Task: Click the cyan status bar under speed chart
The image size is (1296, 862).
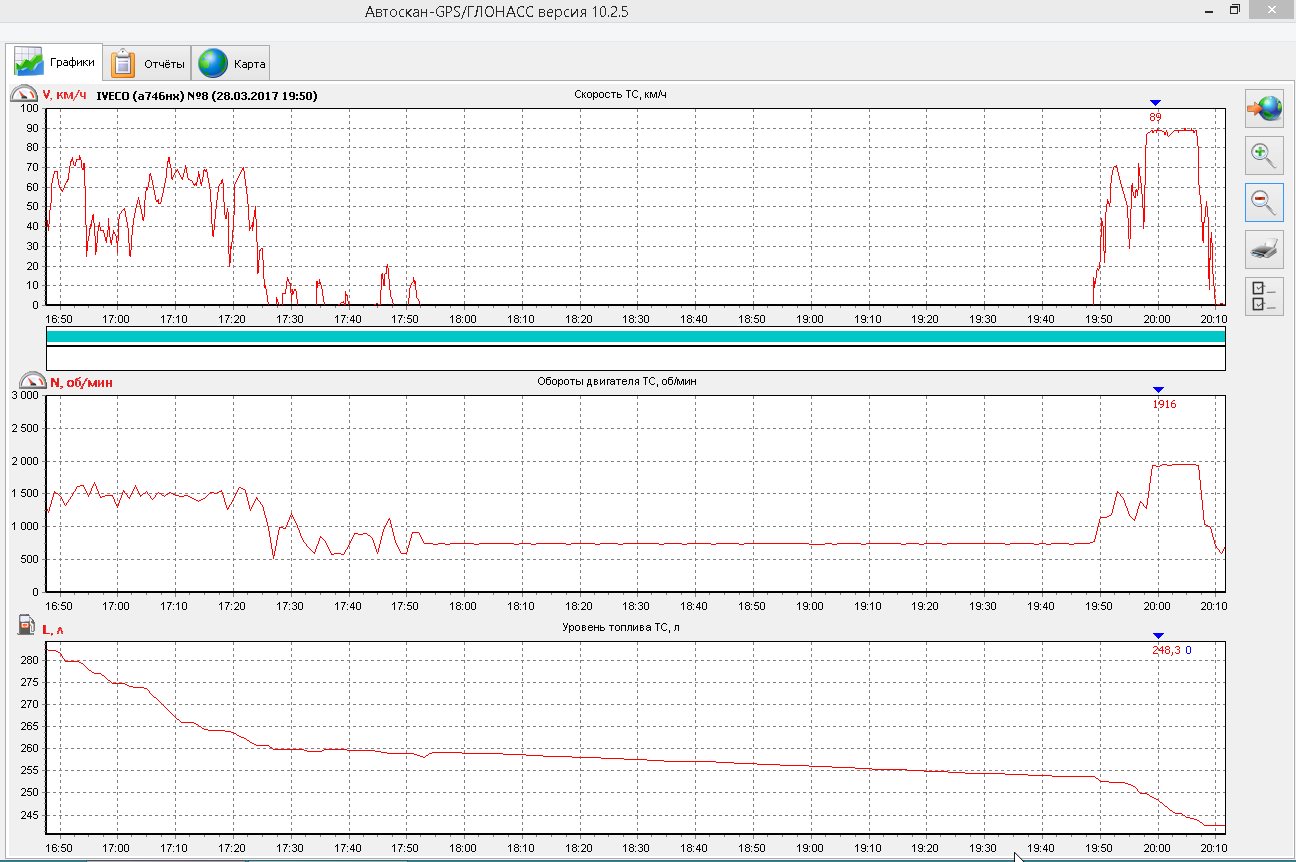Action: (x=635, y=336)
